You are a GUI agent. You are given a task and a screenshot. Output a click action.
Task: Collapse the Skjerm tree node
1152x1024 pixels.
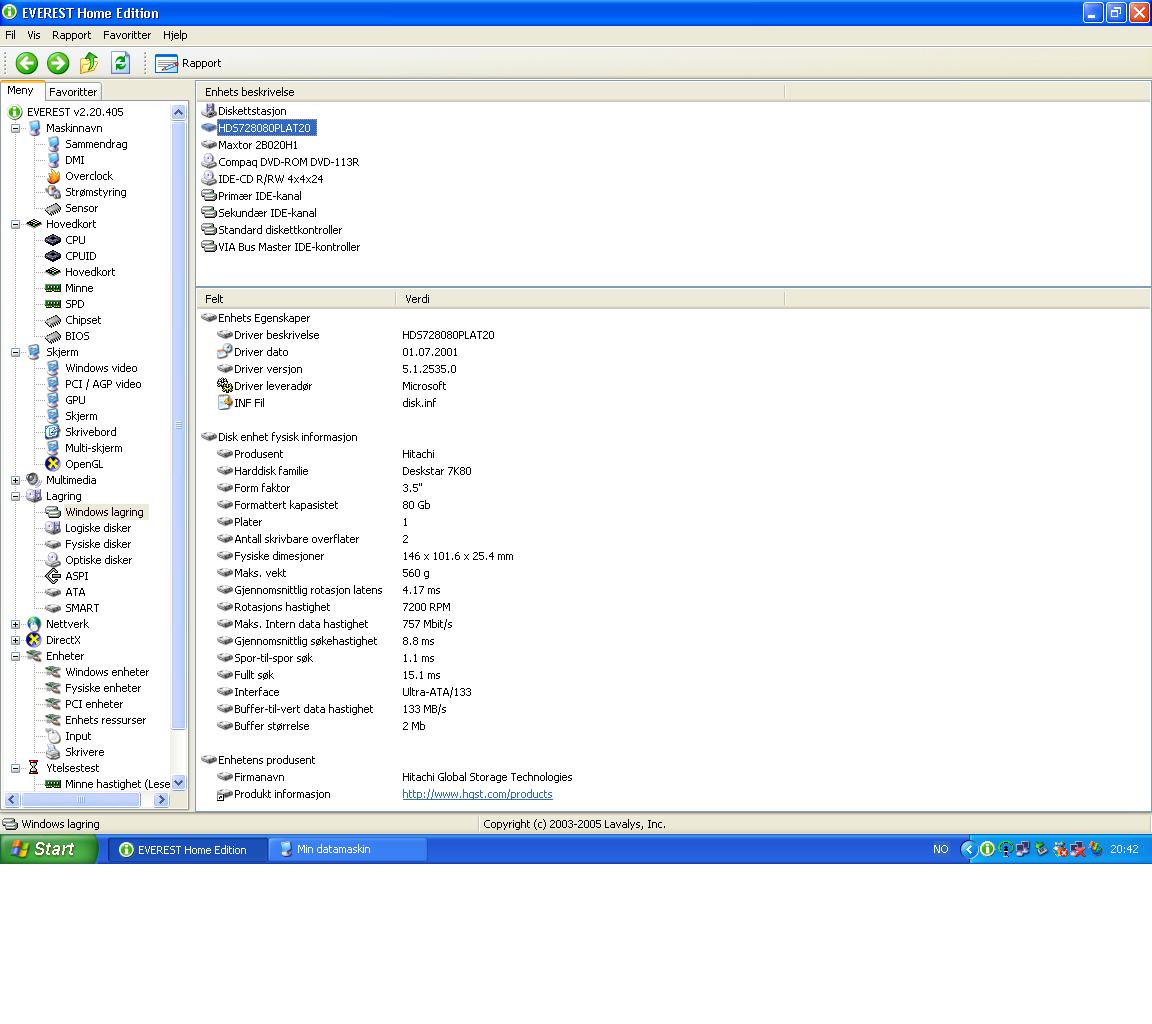[15, 352]
